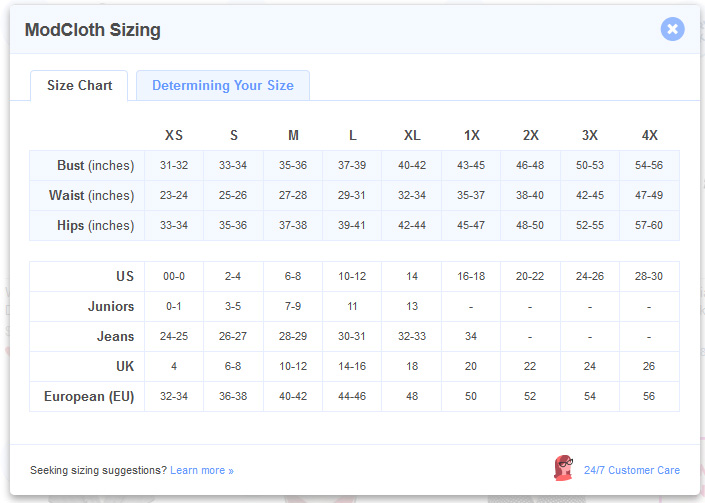
Task: Click bust value 46-48
Action: (530, 165)
